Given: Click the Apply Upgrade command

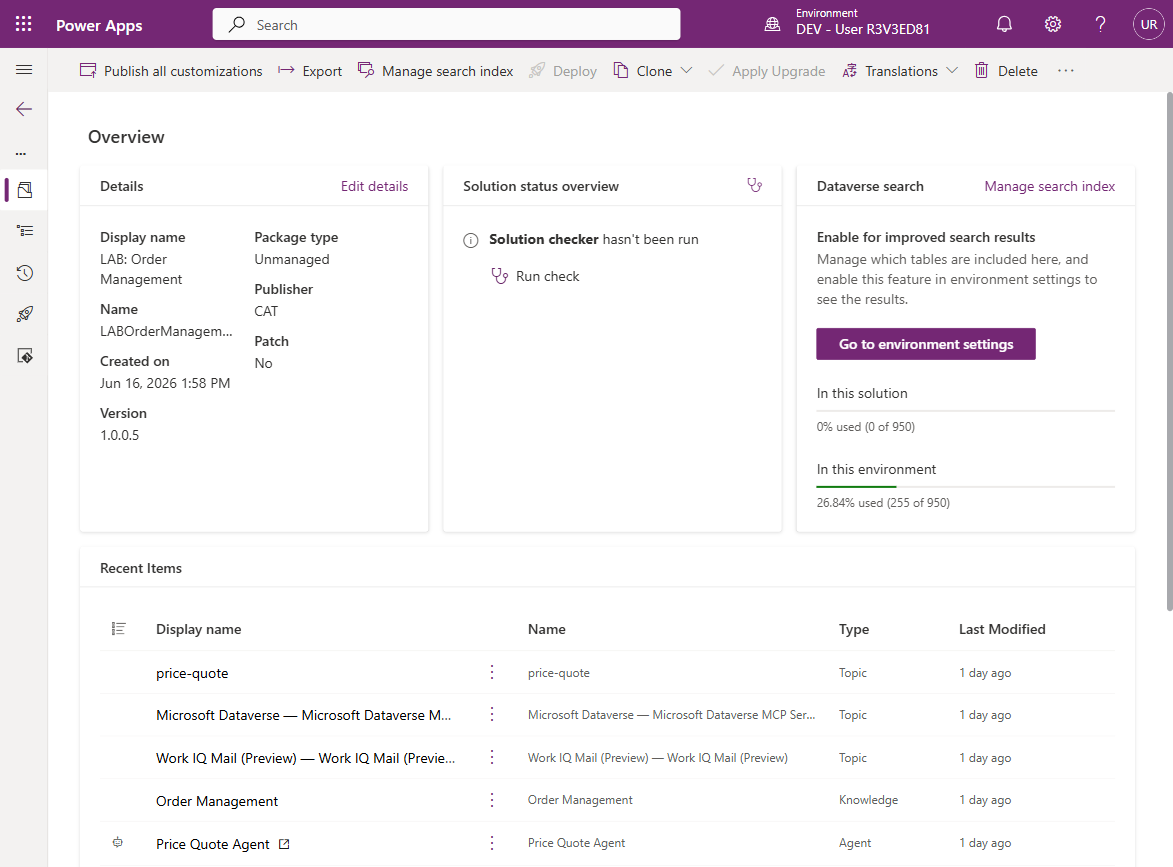Looking at the screenshot, I should click(767, 70).
